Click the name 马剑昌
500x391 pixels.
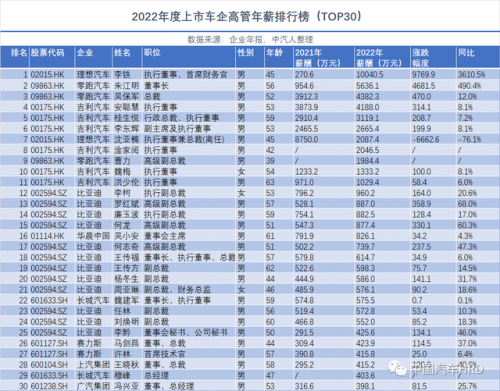point(126,343)
